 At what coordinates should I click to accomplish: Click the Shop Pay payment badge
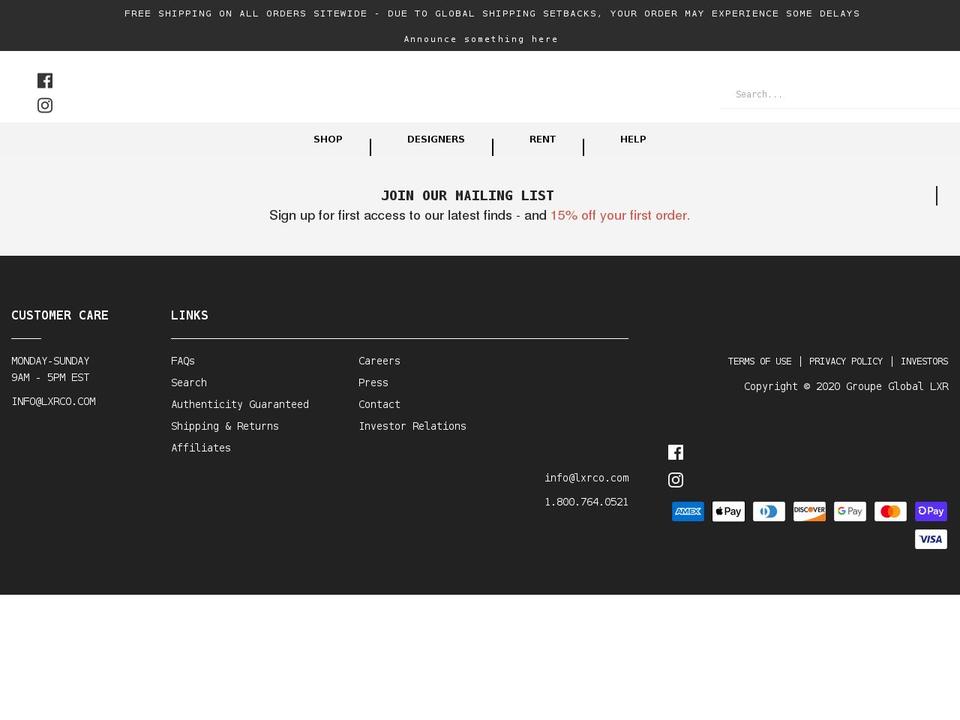(930, 511)
